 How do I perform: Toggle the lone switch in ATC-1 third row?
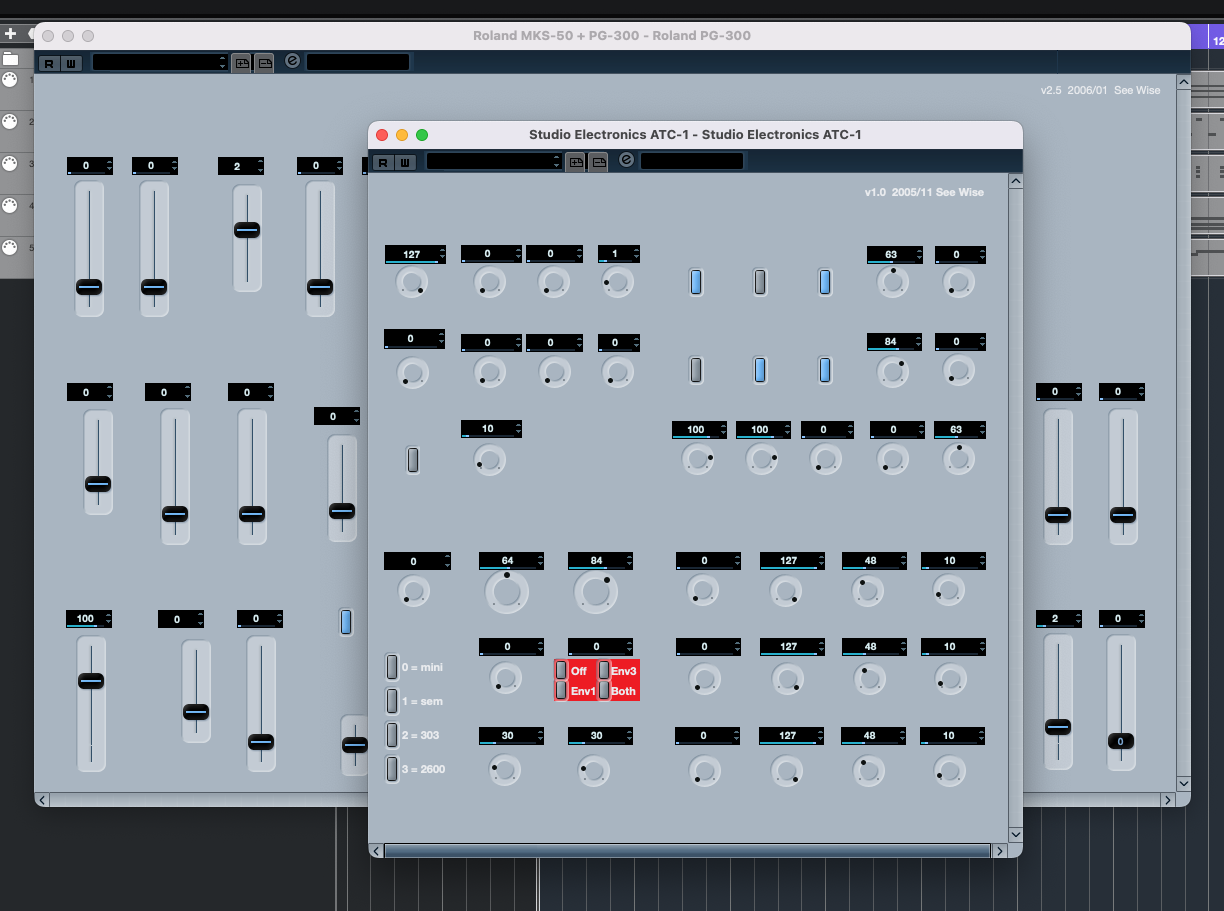(x=412, y=460)
